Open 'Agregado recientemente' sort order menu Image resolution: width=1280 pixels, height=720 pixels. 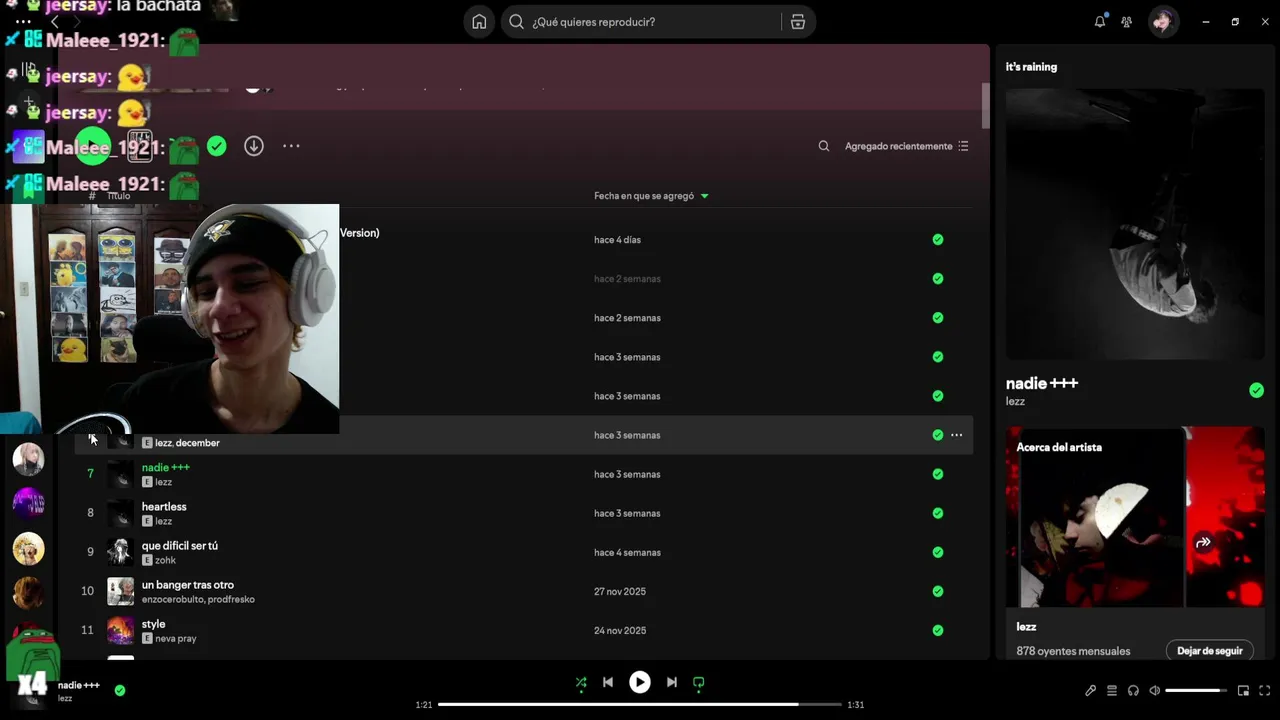click(x=898, y=146)
